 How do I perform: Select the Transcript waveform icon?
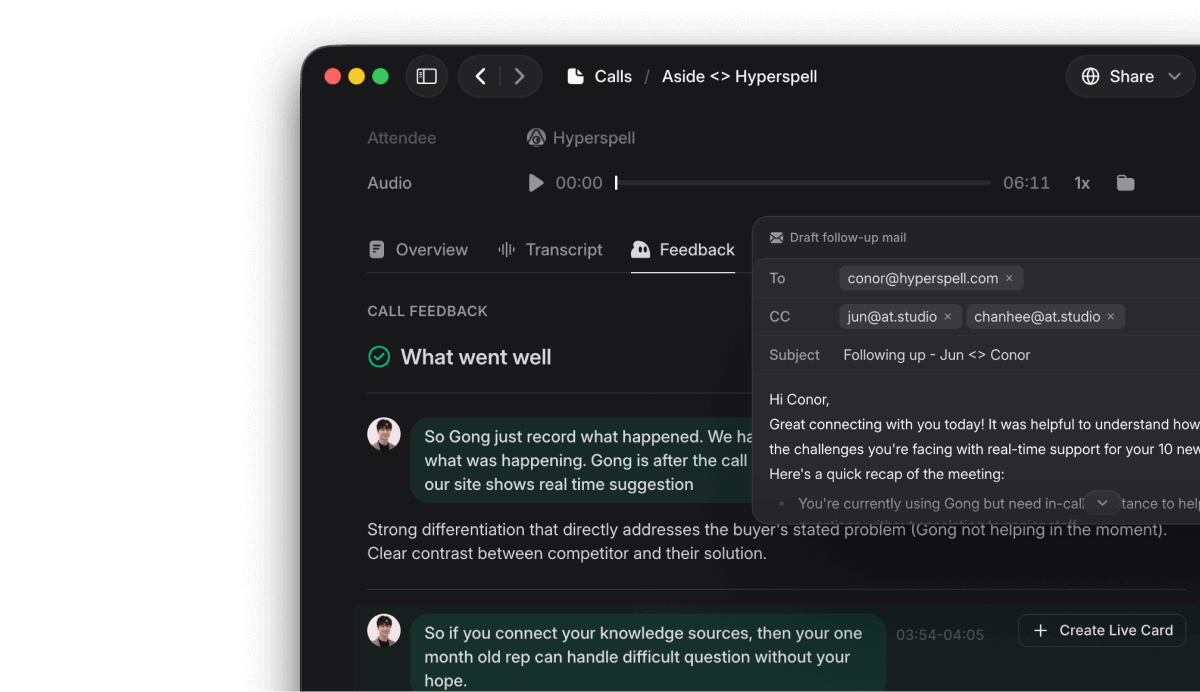pos(505,249)
